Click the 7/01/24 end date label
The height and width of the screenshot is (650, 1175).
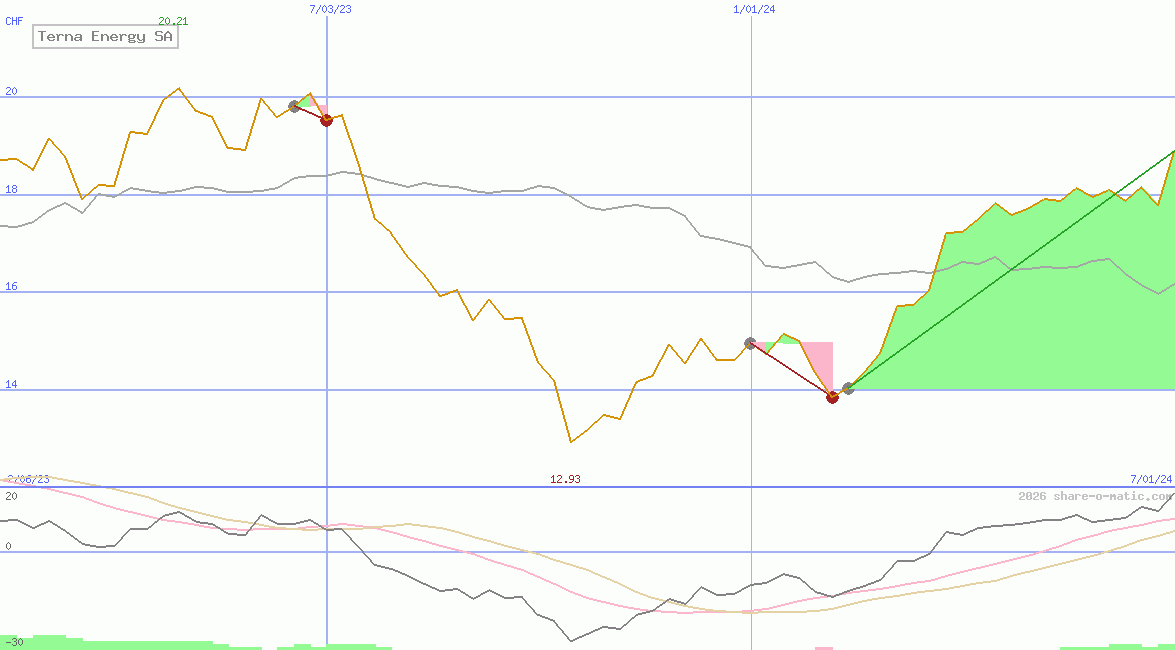coord(1150,480)
